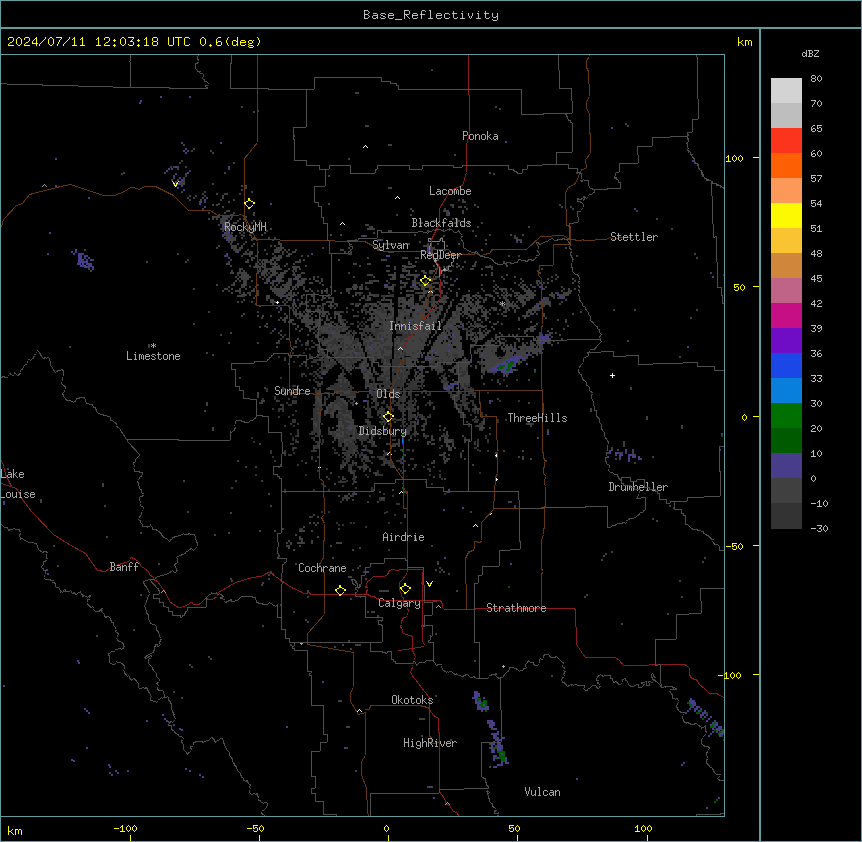
Task: Click the 100 tick on the right axis
Action: 734,158
